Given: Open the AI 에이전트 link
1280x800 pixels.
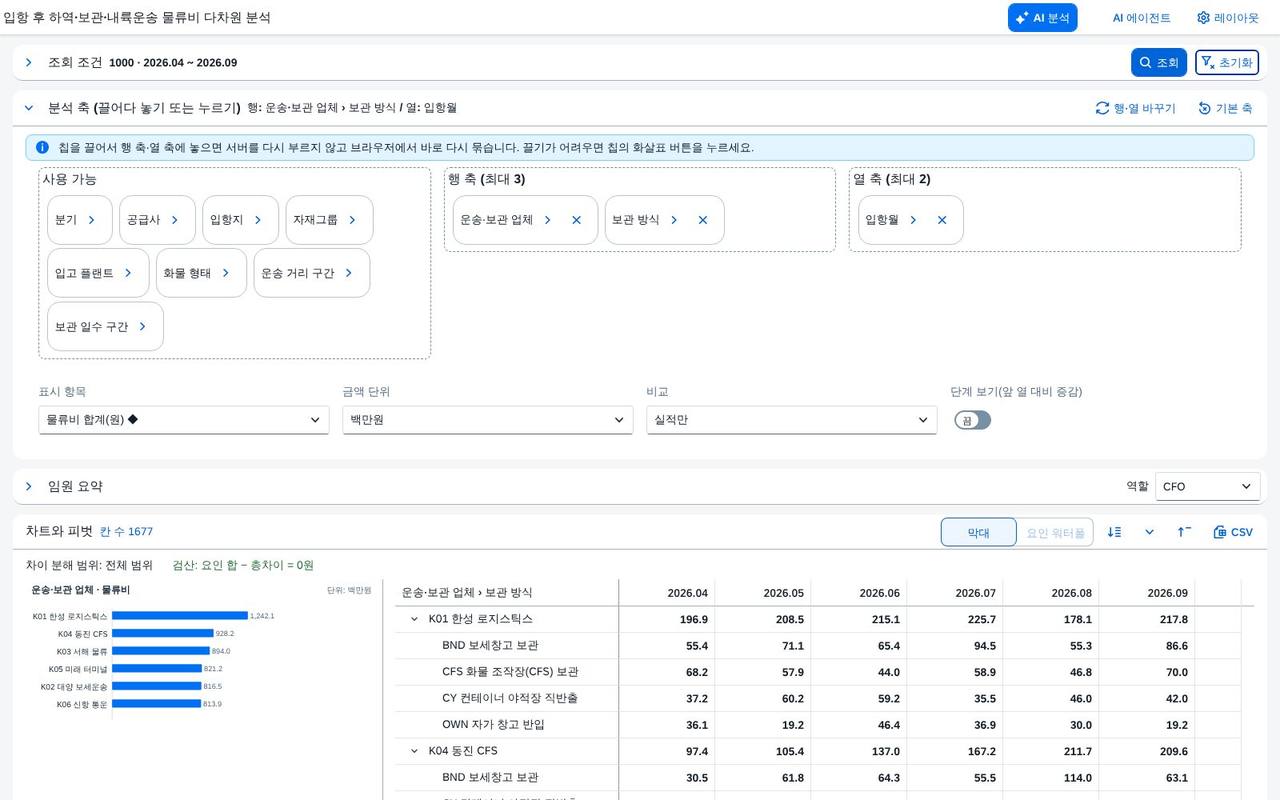Looking at the screenshot, I should coord(1141,18).
